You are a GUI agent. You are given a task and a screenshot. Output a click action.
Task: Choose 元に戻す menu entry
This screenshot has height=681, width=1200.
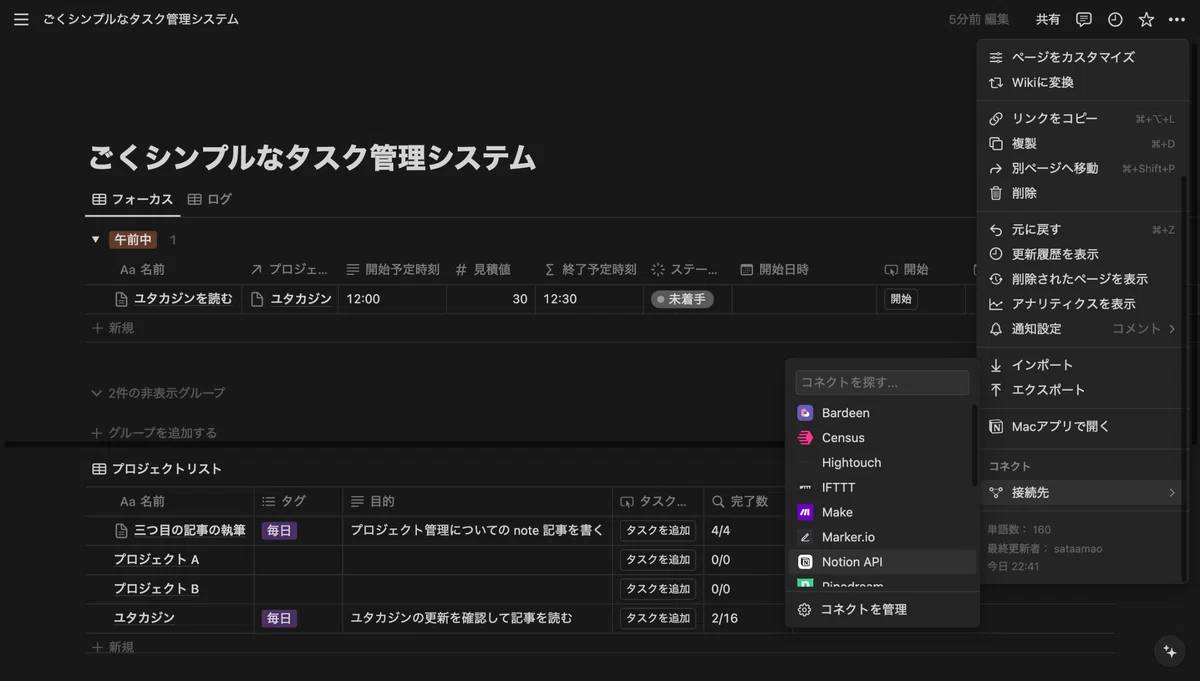pos(1082,230)
